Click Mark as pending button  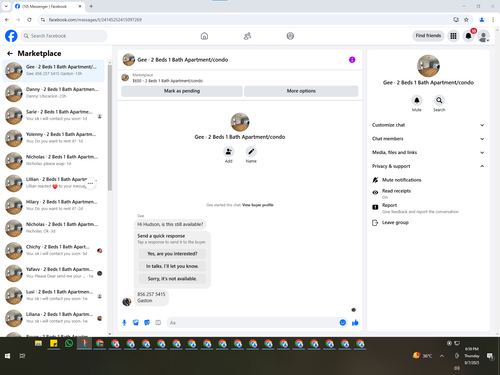coord(182,91)
